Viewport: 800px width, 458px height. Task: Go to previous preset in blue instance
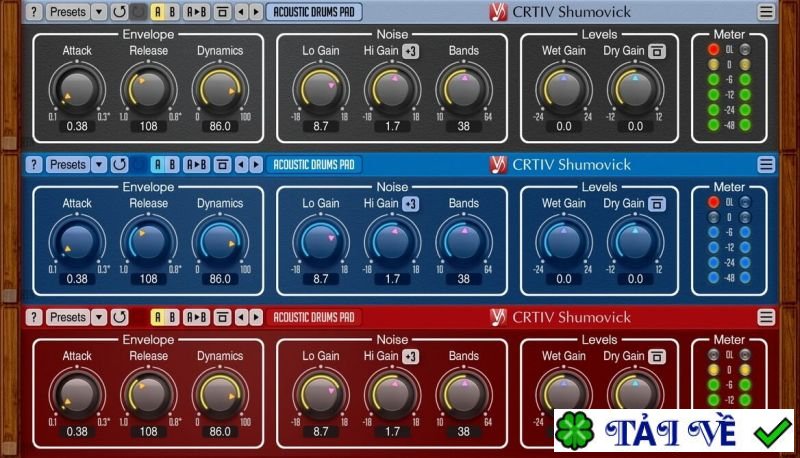pyautogui.click(x=241, y=164)
